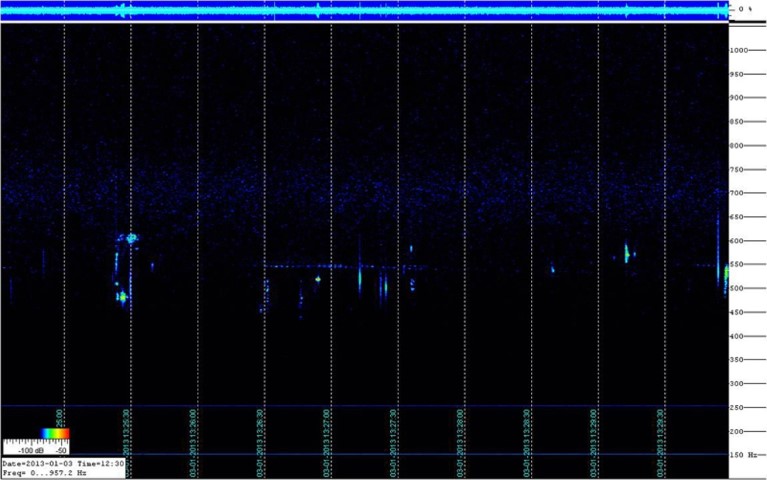Click the 450 frequency axis label
This screenshot has width=767, height=480.
(x=737, y=313)
